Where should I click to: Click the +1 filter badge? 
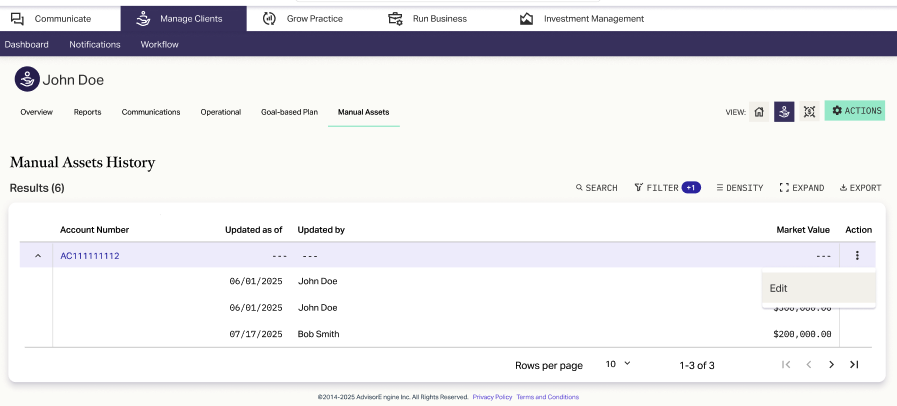(691, 188)
